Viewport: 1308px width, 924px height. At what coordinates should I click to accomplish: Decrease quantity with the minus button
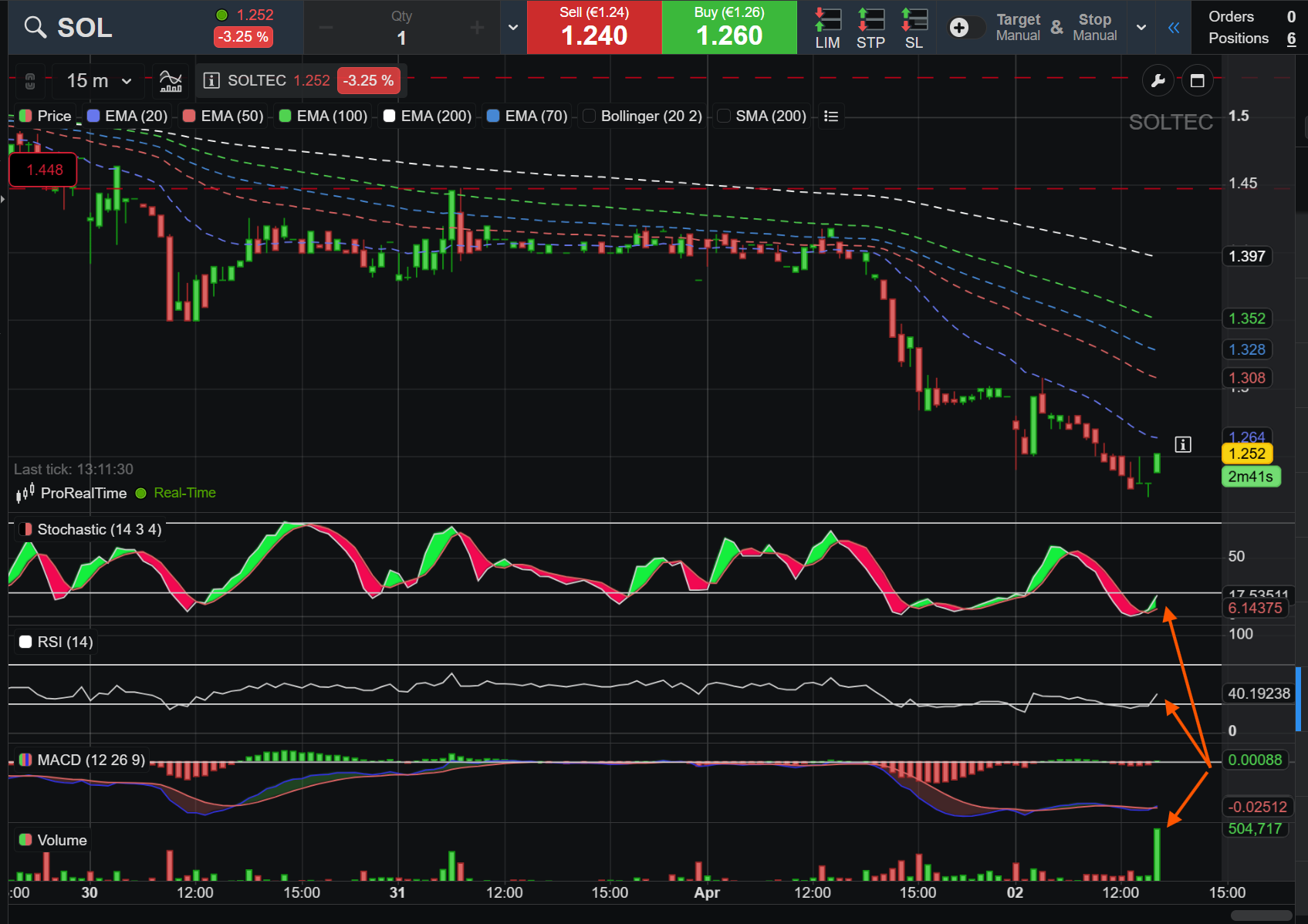(x=326, y=28)
